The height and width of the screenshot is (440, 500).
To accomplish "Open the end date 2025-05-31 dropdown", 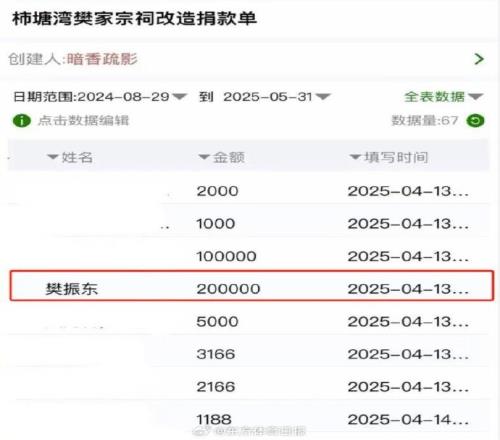I will point(323,97).
